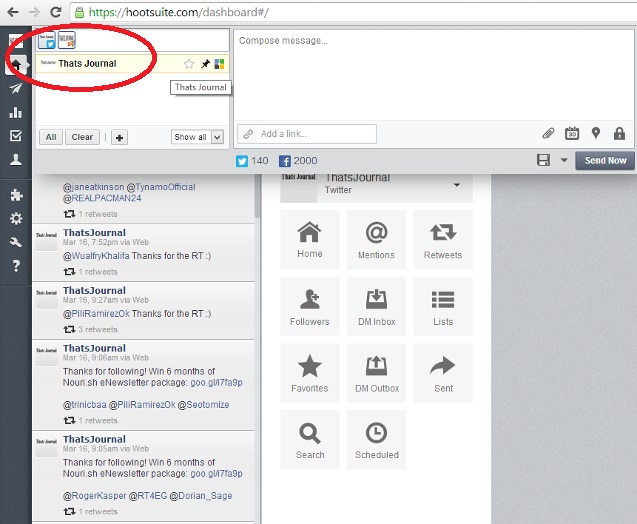637x524 pixels.
Task: Click the Mar 16, 9:05am via Web timestamp
Action: (x=106, y=449)
